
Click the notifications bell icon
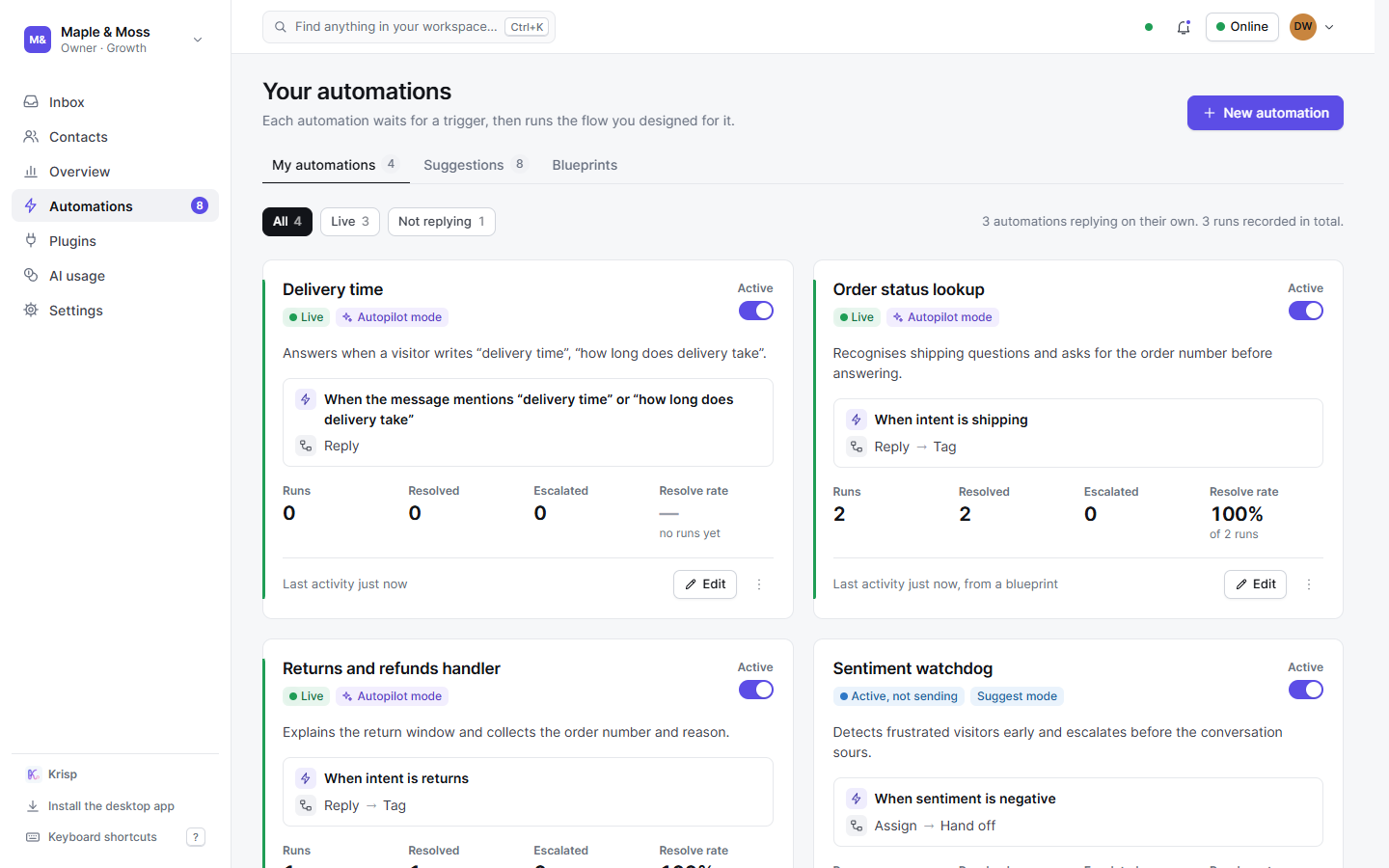[1184, 27]
